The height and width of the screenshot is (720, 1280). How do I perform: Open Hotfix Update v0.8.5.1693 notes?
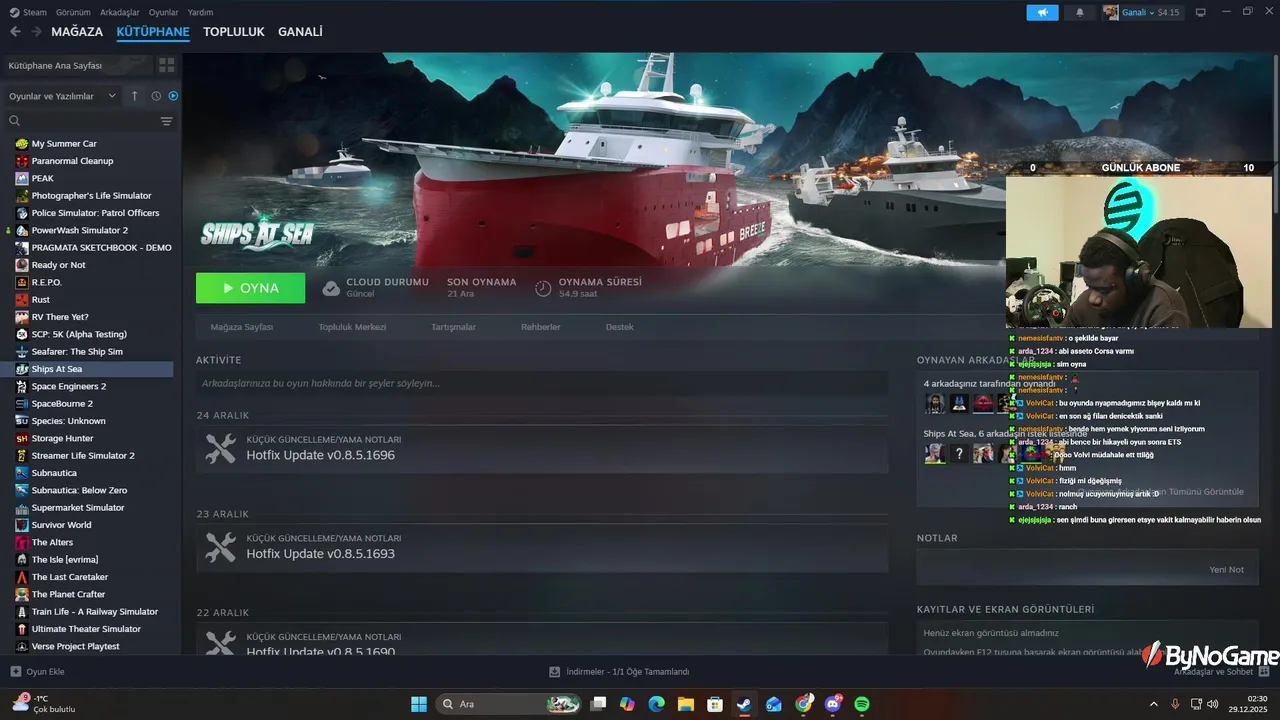542,547
